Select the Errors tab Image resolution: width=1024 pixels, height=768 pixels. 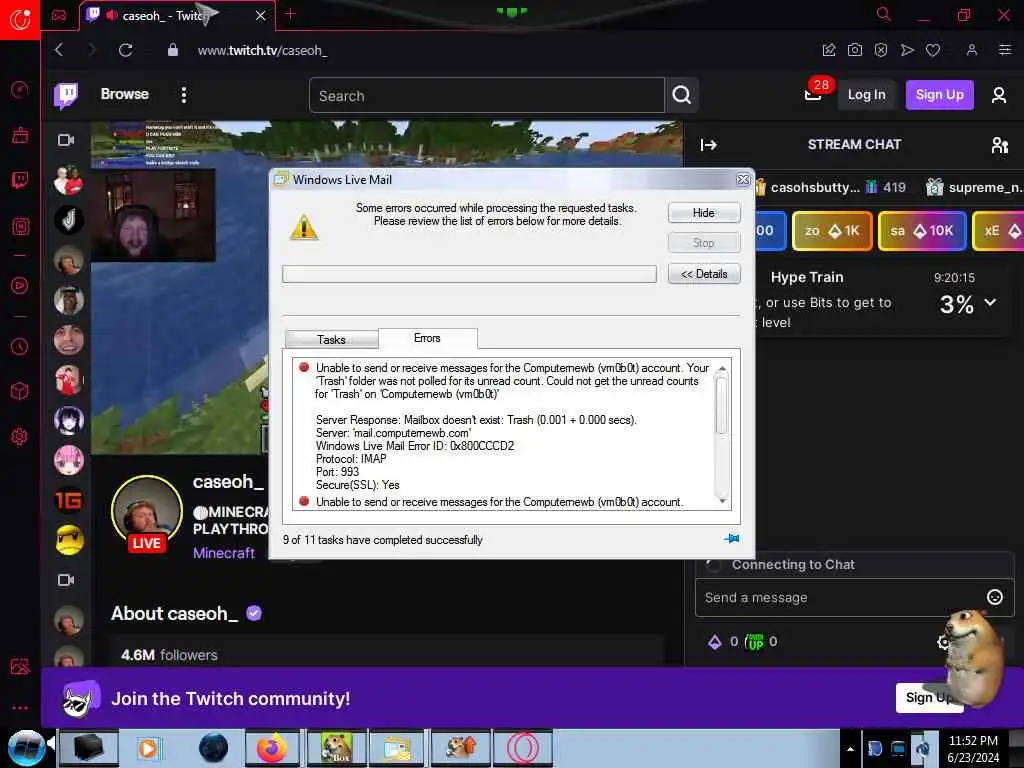pyautogui.click(x=427, y=338)
